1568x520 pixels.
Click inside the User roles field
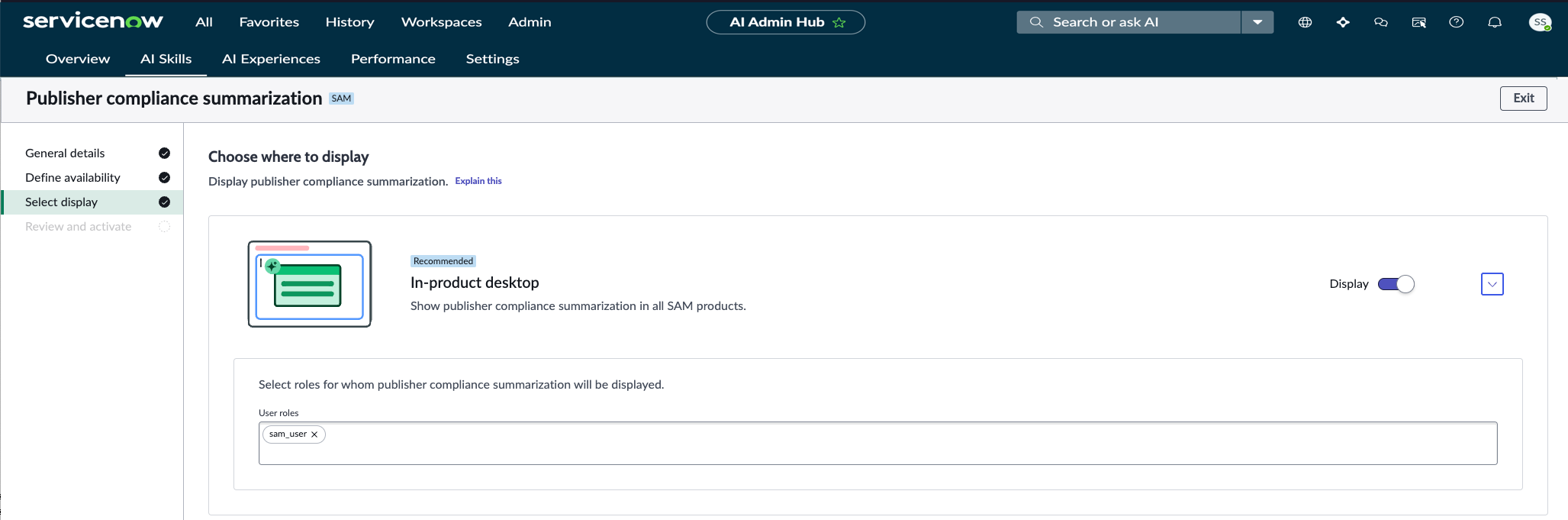pyautogui.click(x=877, y=443)
